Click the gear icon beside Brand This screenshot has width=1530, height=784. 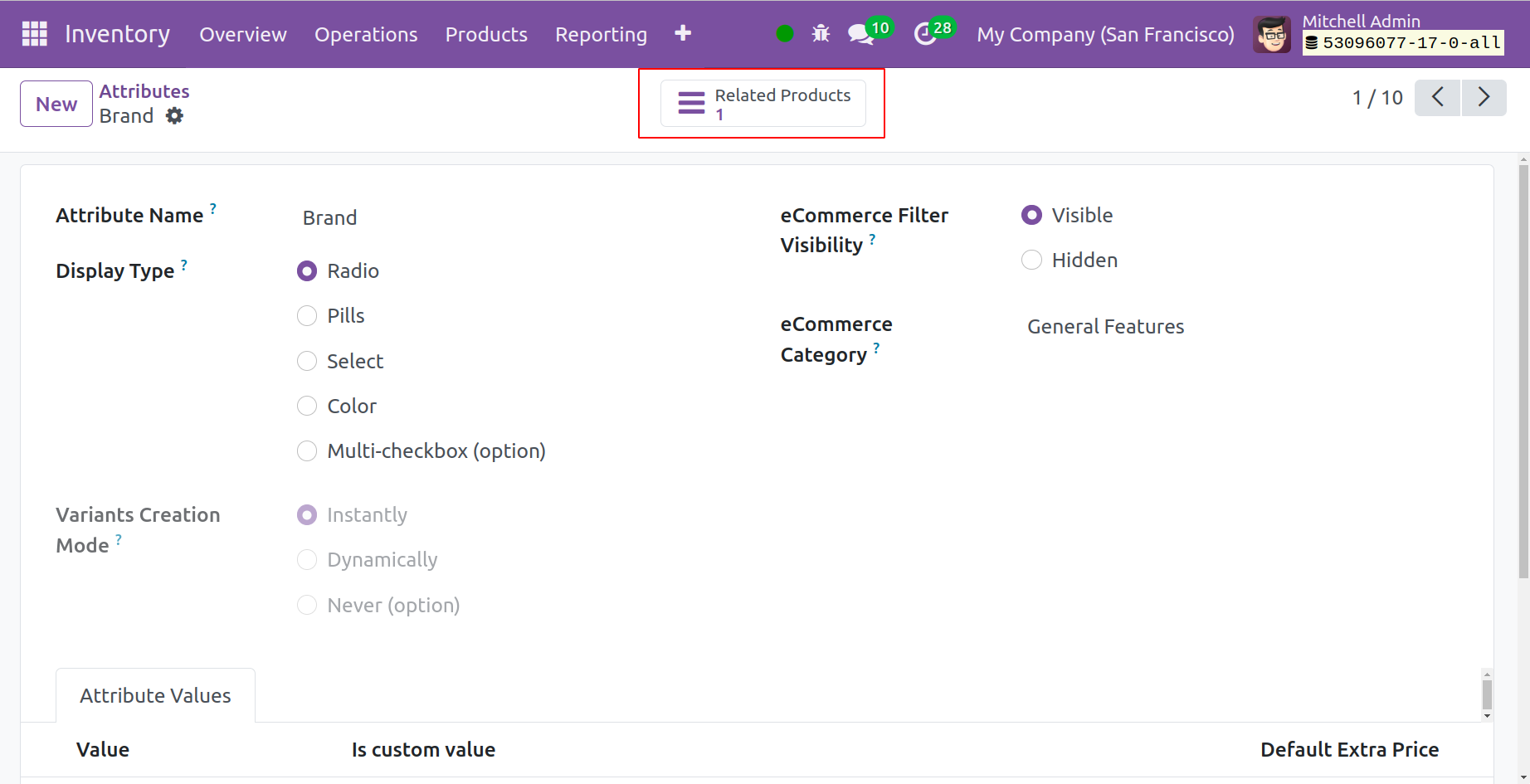point(174,116)
